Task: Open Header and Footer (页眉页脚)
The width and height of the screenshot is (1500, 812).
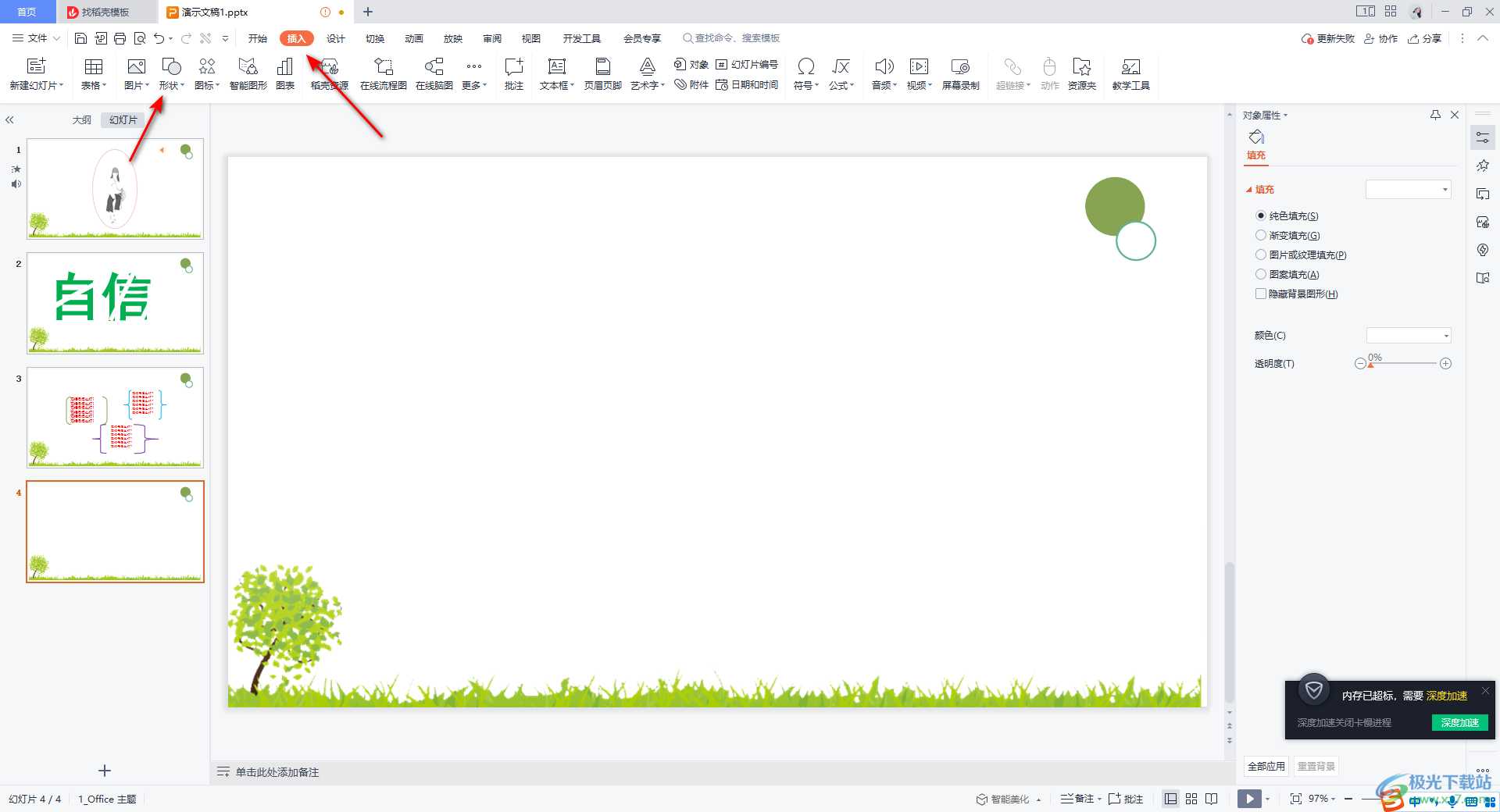Action: (x=603, y=74)
